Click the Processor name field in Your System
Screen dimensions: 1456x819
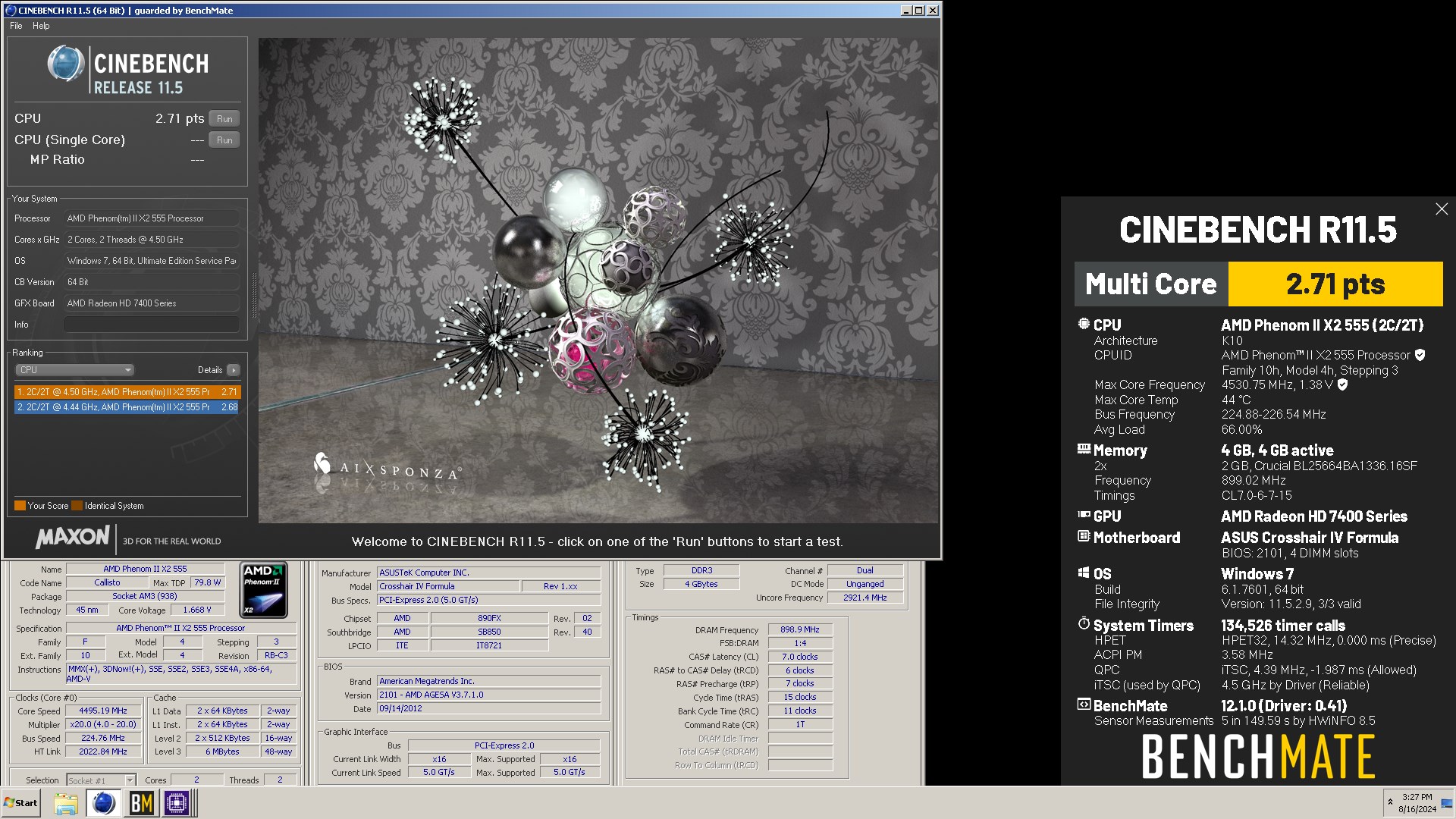click(152, 218)
